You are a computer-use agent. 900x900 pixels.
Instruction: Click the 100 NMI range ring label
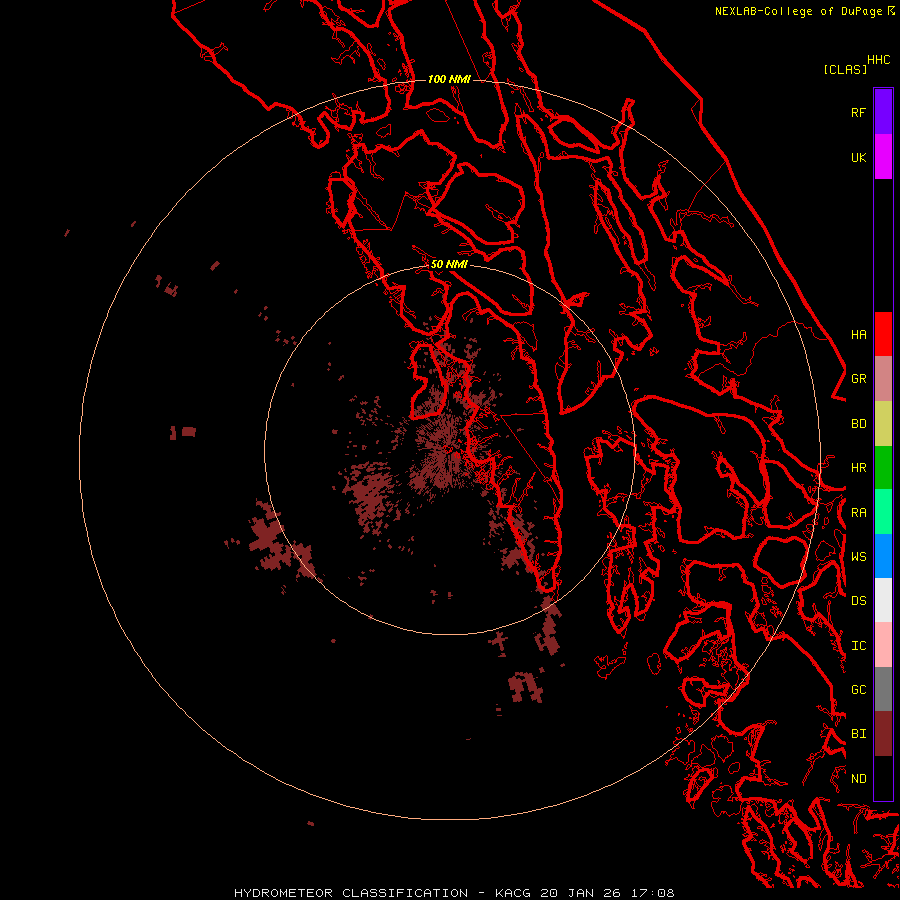[449, 79]
